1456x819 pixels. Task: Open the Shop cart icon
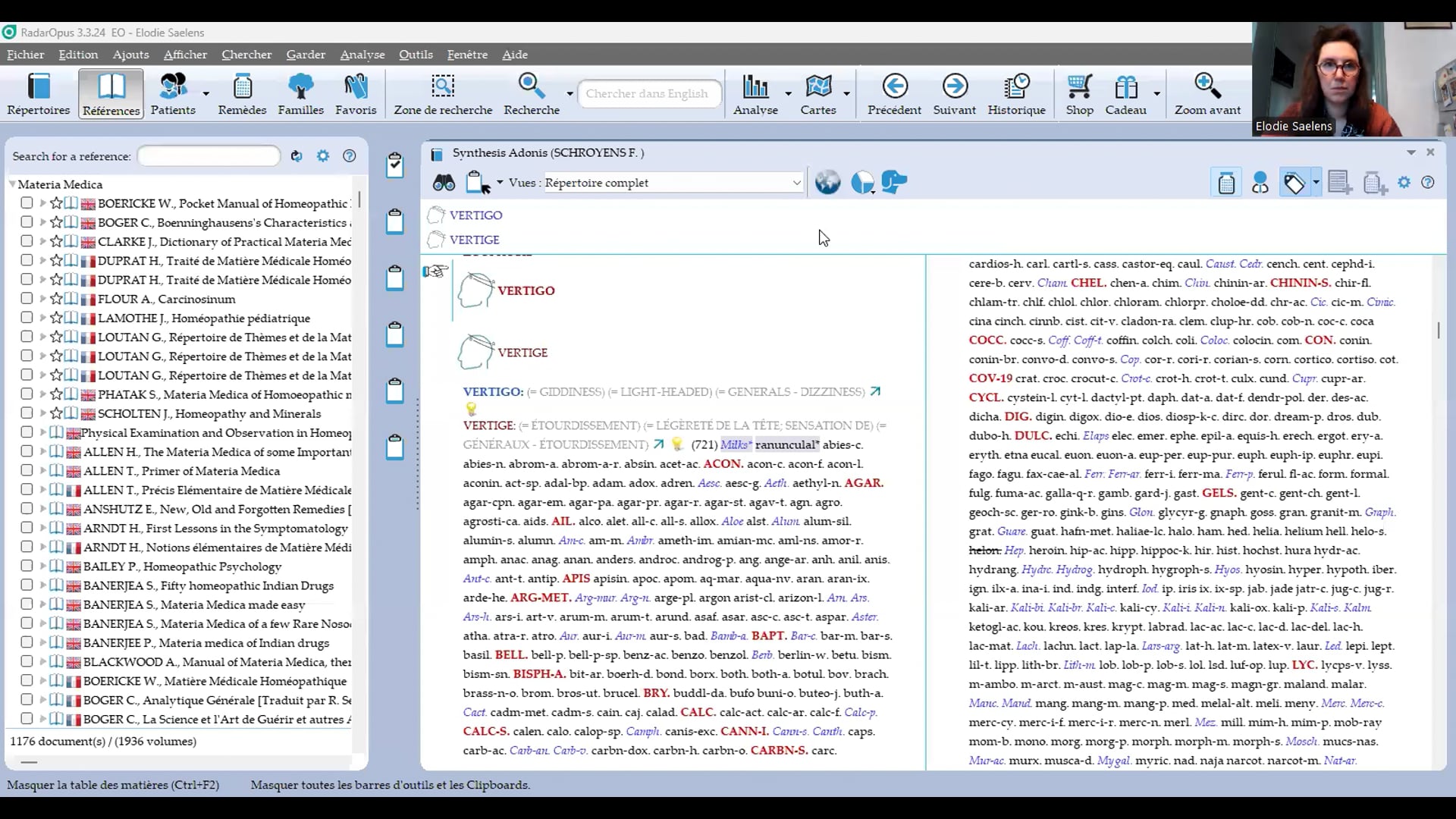pyautogui.click(x=1079, y=86)
